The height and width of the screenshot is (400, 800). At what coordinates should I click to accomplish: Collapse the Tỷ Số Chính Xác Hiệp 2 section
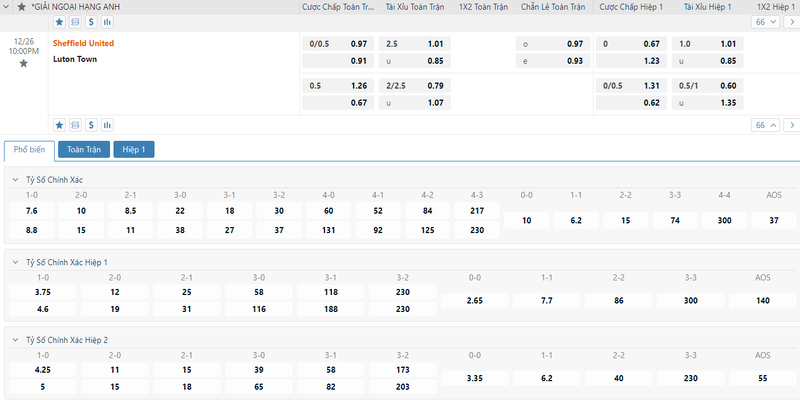pos(15,340)
